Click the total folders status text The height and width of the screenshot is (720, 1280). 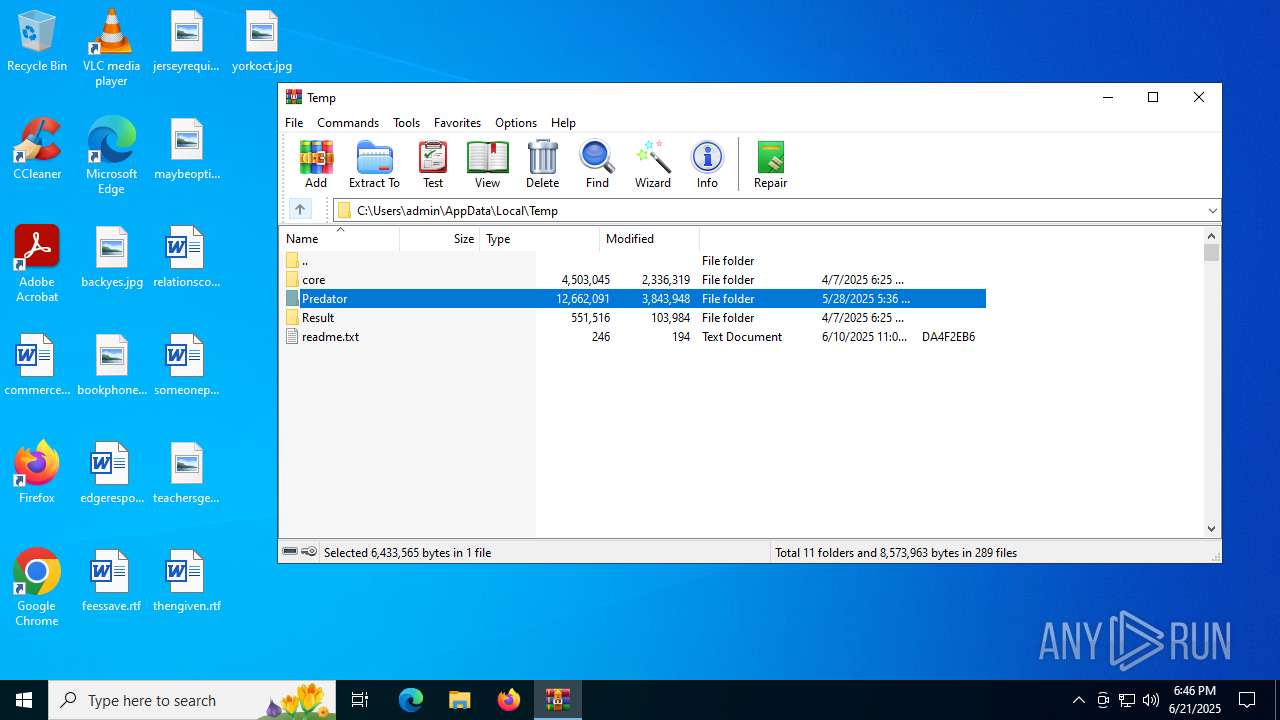896,553
